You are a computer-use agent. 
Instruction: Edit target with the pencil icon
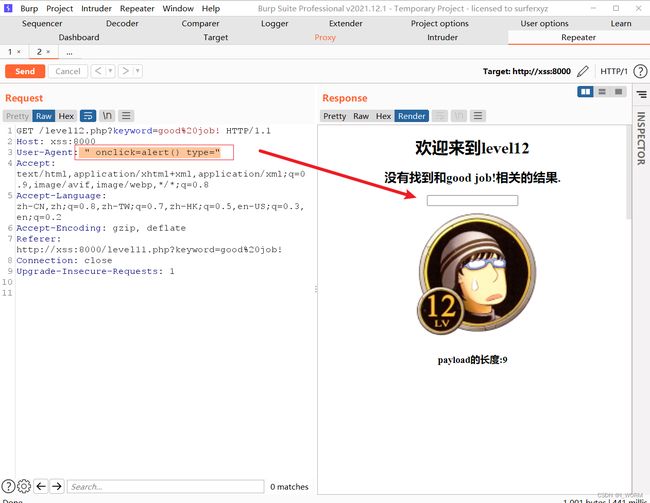point(582,71)
